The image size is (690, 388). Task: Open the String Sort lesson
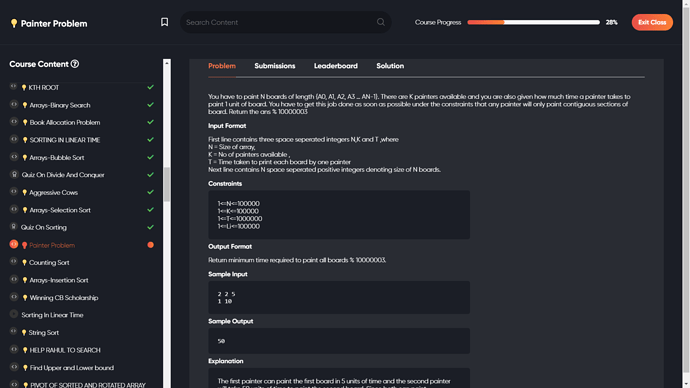[44, 333]
